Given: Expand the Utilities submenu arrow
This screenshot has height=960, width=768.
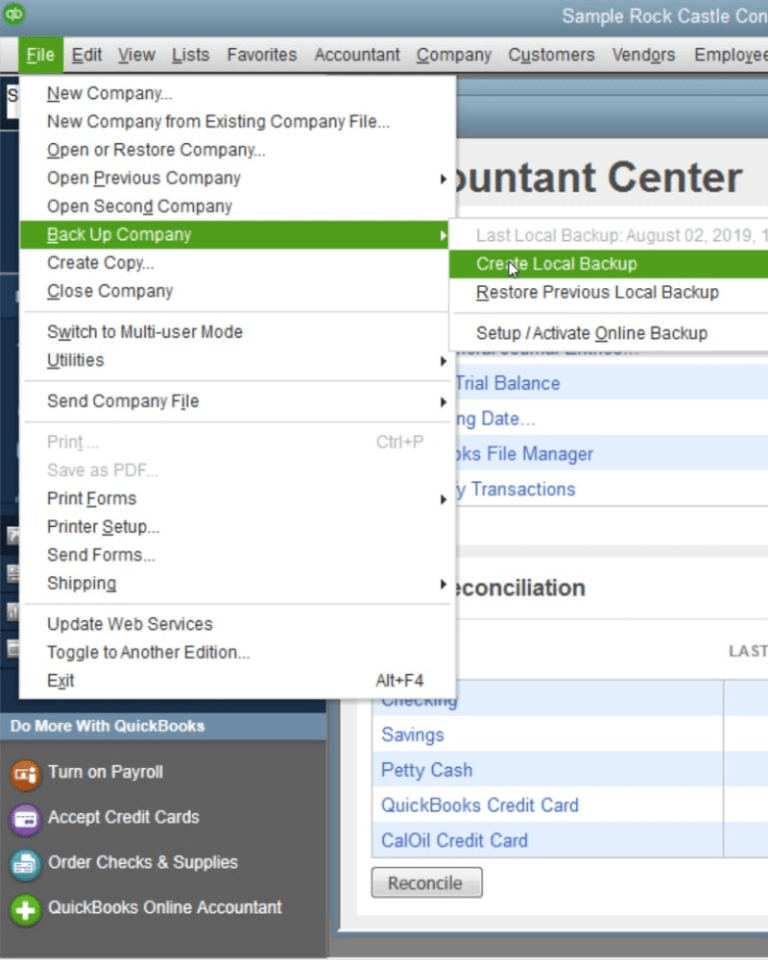Looking at the screenshot, I should (443, 361).
